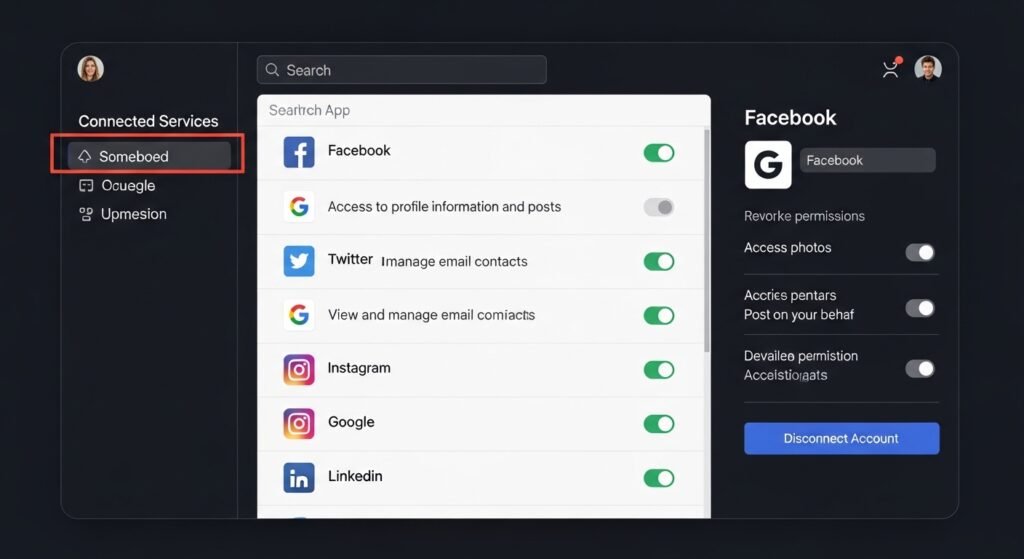Open notifications icon with the red dot
The image size is (1024, 559).
coord(890,69)
